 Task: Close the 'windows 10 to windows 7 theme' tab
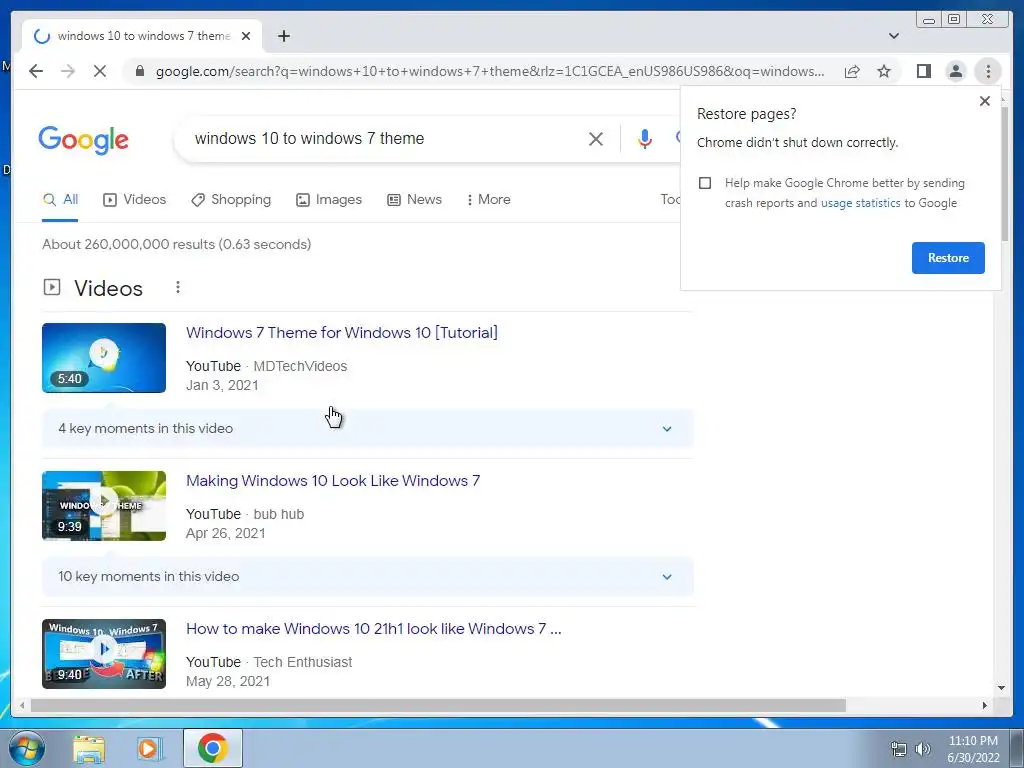coord(246,36)
